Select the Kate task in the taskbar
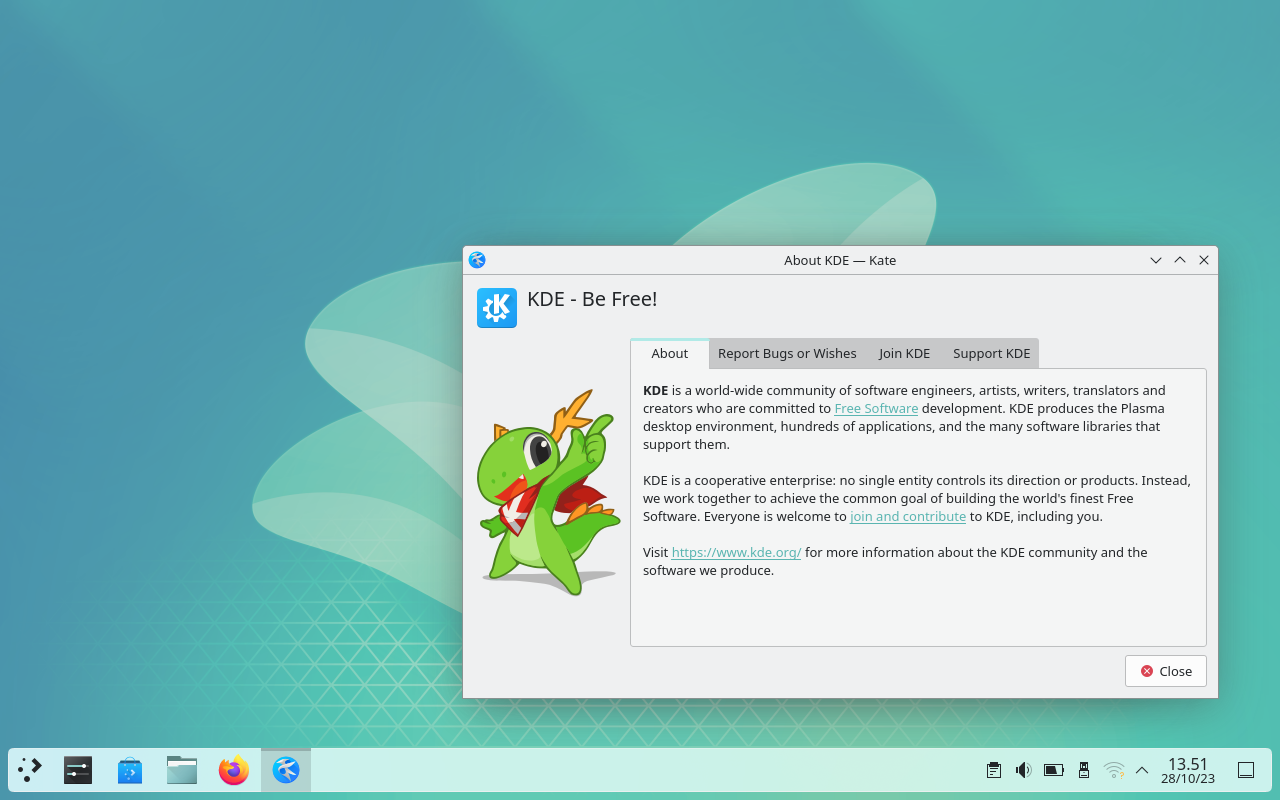This screenshot has width=1280, height=800. (285, 770)
